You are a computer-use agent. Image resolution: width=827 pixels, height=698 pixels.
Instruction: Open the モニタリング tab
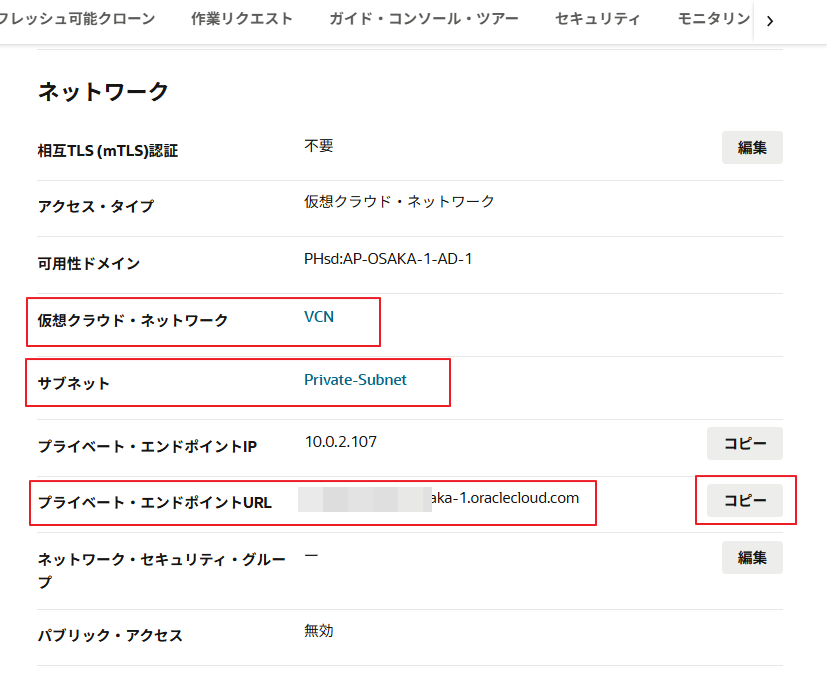[714, 19]
